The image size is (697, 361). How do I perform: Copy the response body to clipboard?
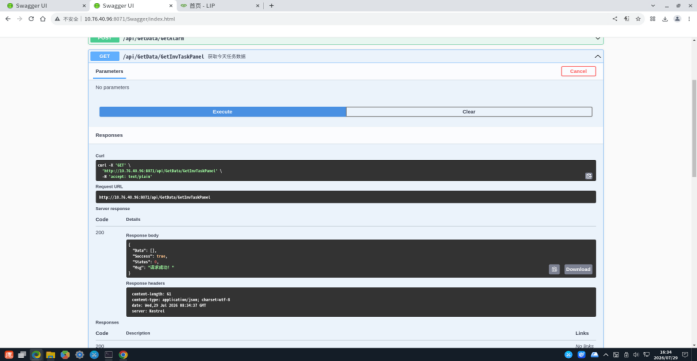point(554,269)
